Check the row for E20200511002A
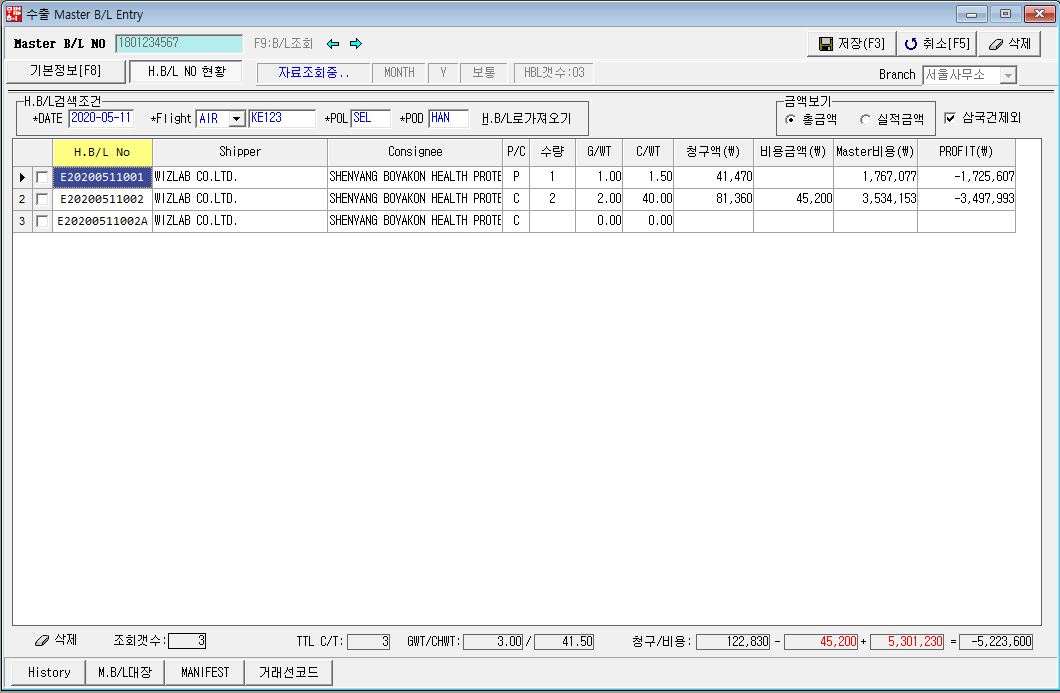Viewport: 1060px width, 693px height. [42, 221]
